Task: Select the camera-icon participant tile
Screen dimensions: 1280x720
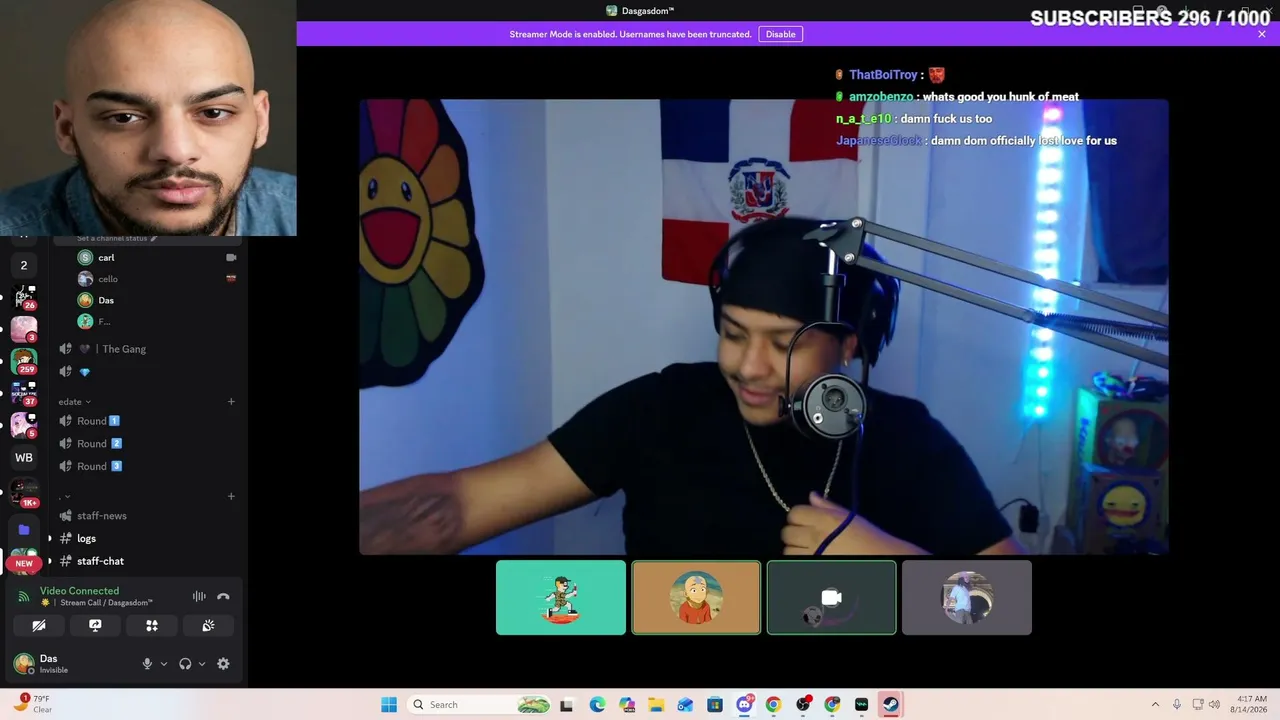Action: pos(832,597)
